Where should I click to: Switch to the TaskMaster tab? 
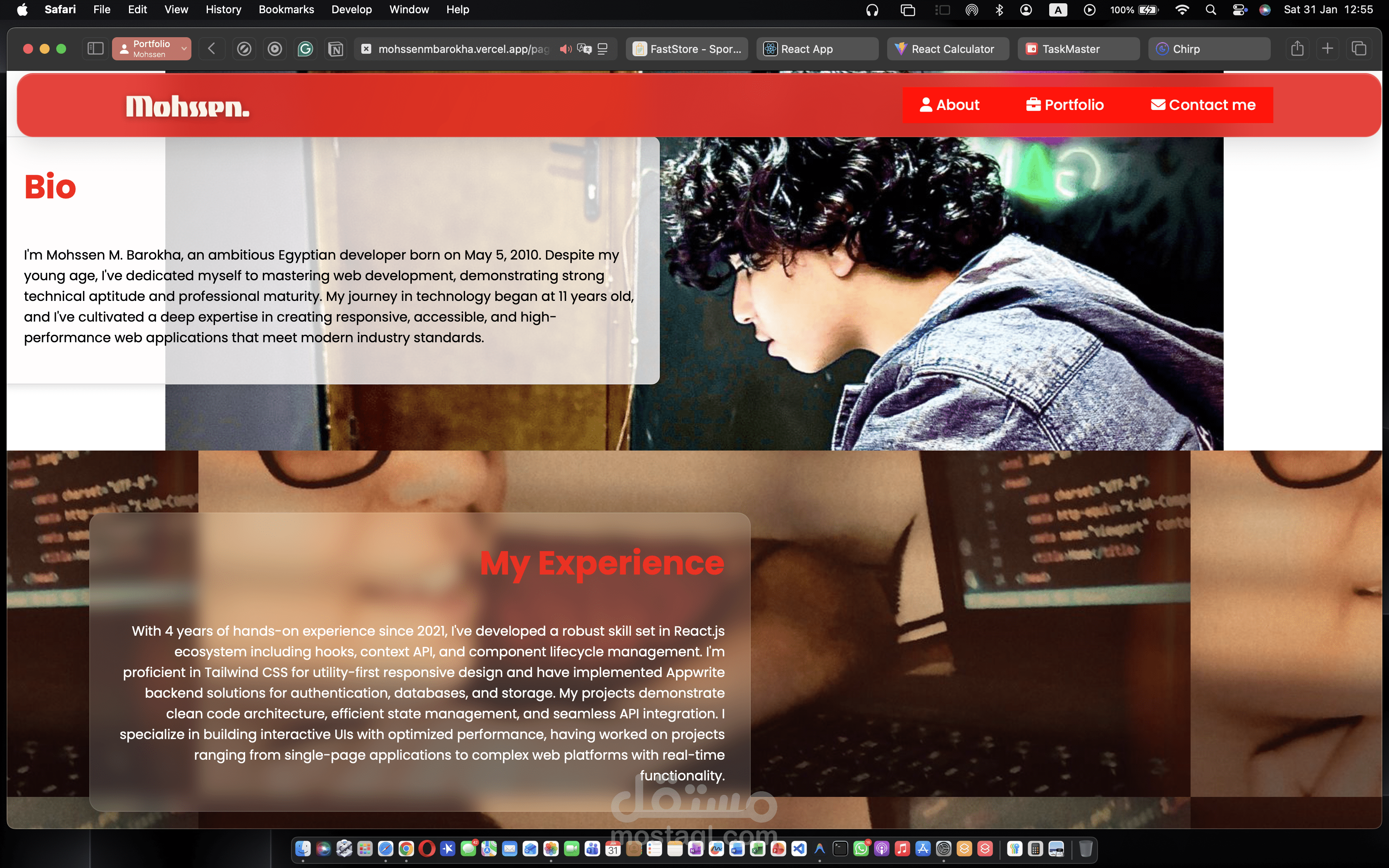(1078, 49)
